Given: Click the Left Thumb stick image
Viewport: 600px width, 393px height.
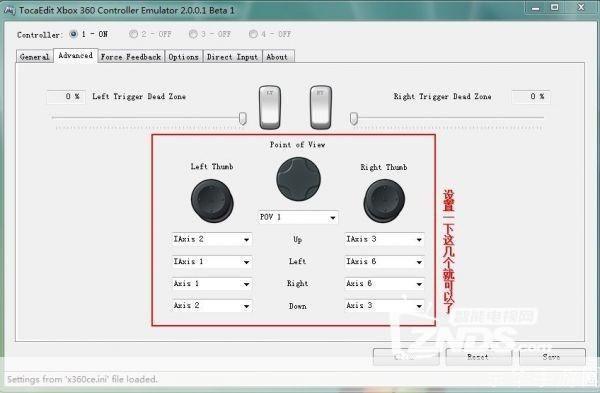Looking at the screenshot, I should pyautogui.click(x=212, y=201).
